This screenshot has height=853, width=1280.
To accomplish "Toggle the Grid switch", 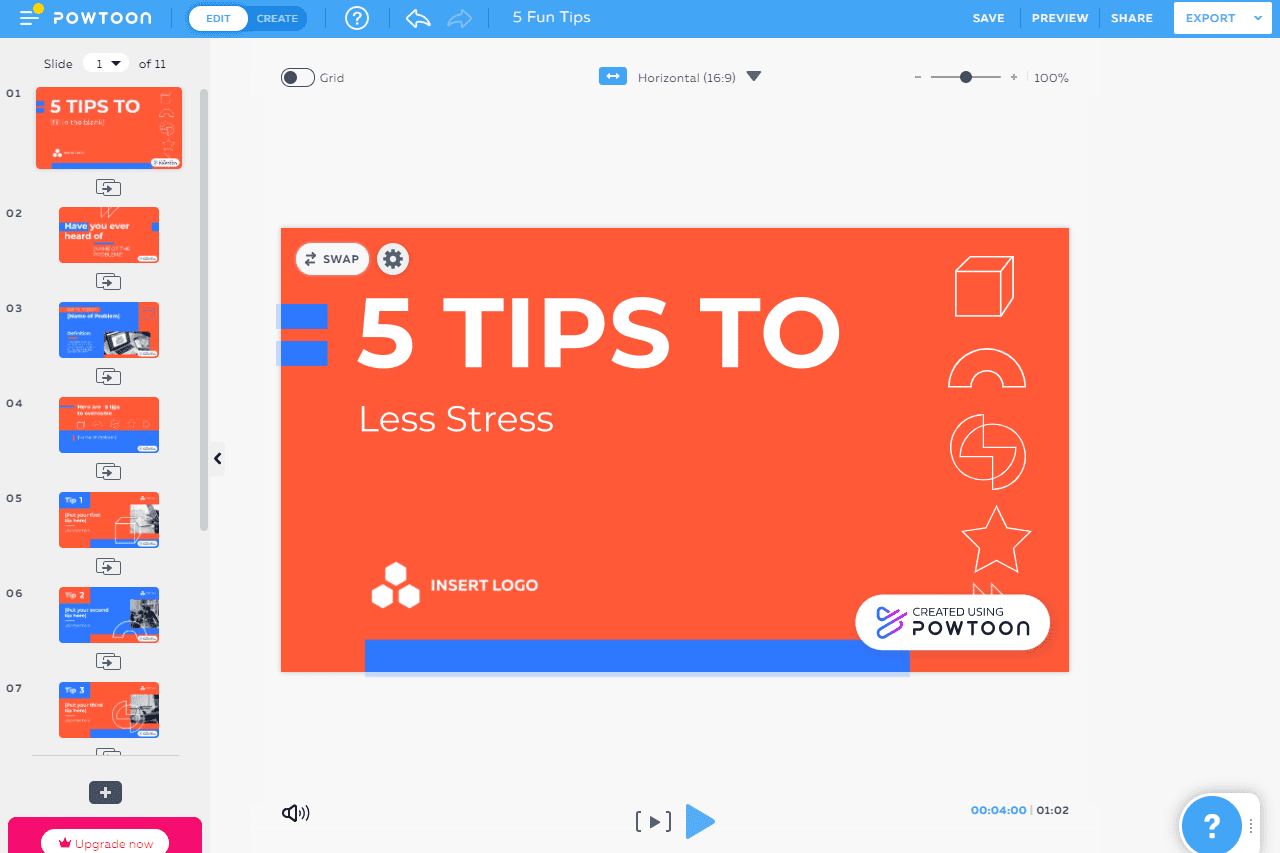I will click(x=298, y=77).
